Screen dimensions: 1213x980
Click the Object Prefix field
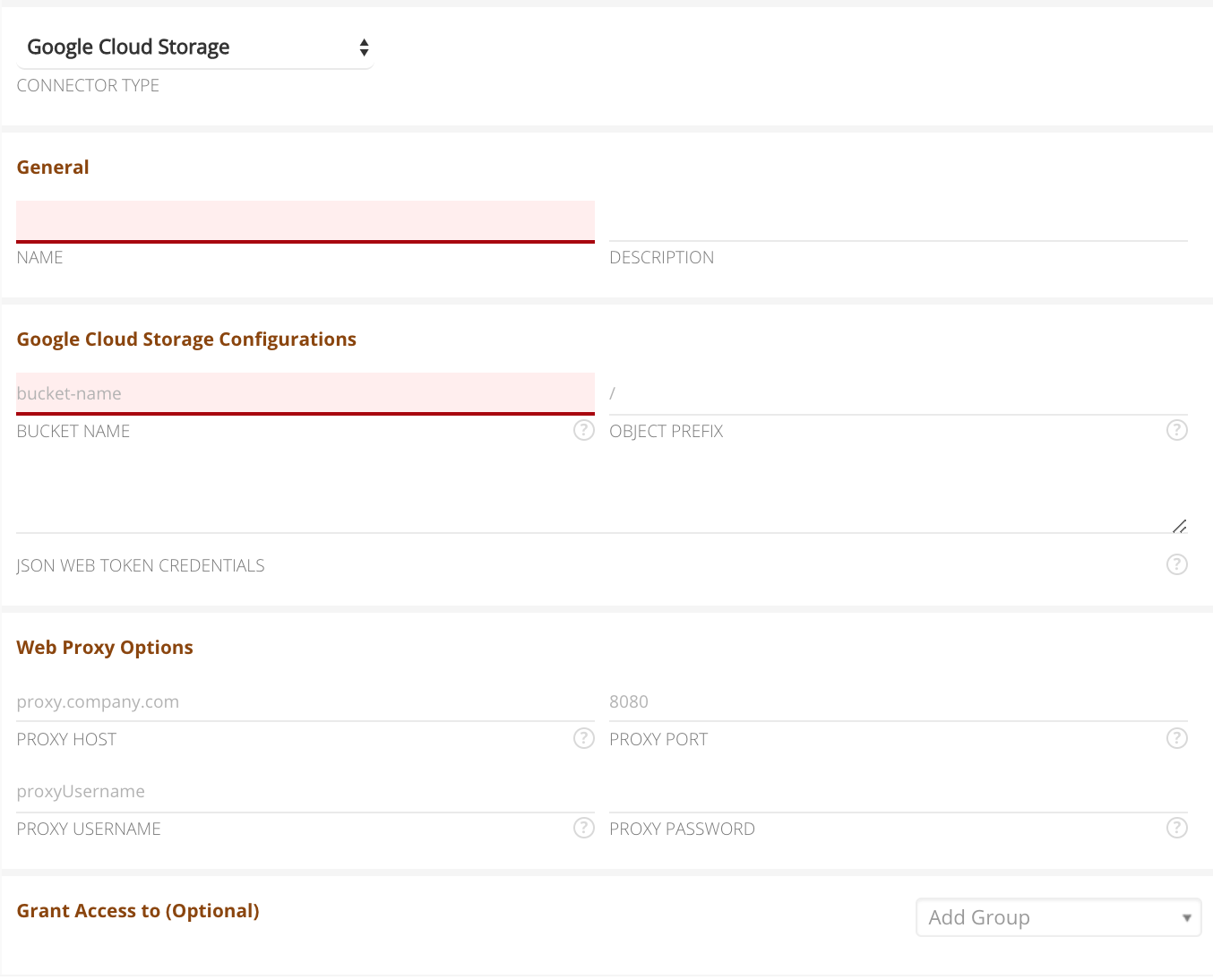pos(899,393)
